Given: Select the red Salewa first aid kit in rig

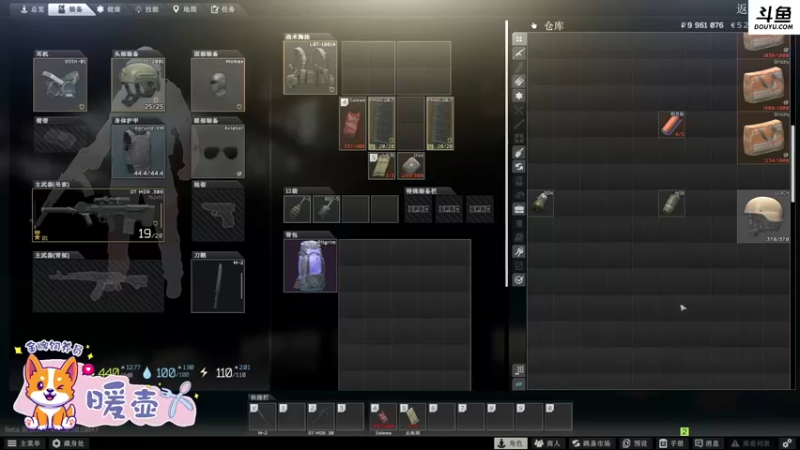Looking at the screenshot, I should [353, 123].
